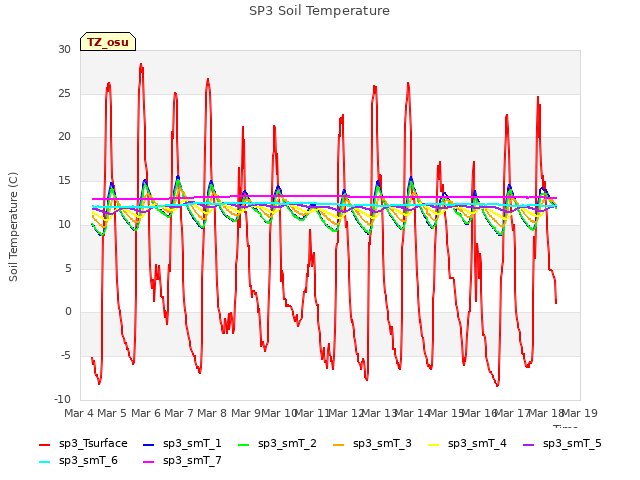Click the sp3_smT_1 blue legend swatch

click(149, 444)
